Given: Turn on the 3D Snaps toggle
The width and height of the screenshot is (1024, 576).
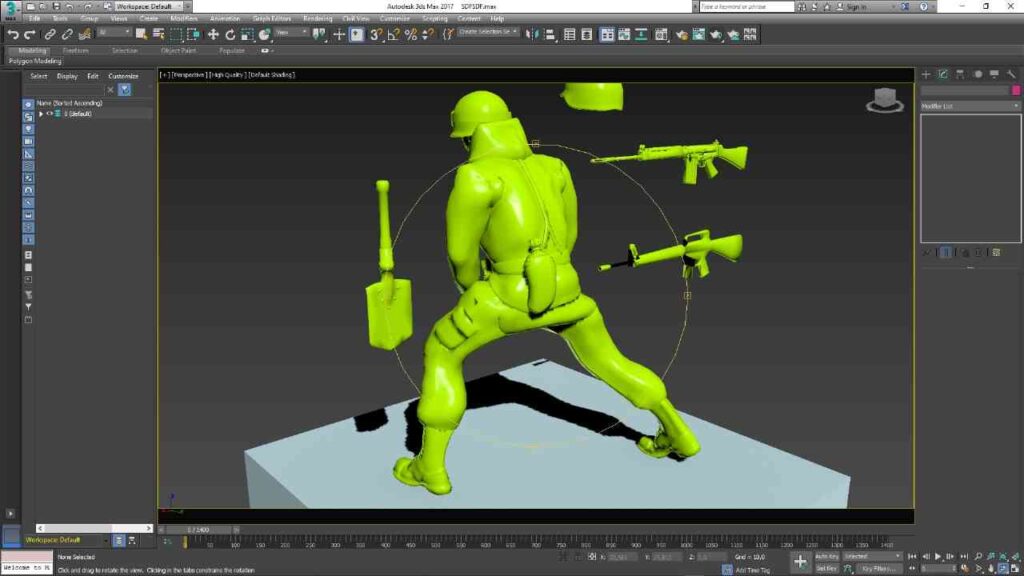Looking at the screenshot, I should (375, 35).
